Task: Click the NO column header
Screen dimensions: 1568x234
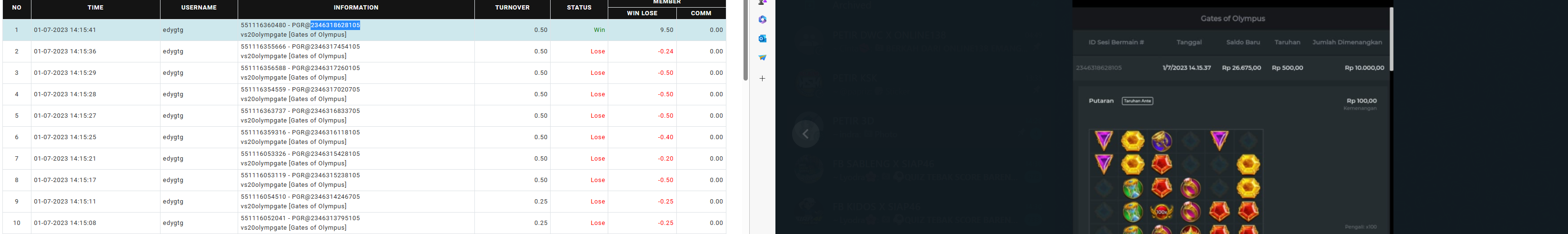Action: pos(17,8)
